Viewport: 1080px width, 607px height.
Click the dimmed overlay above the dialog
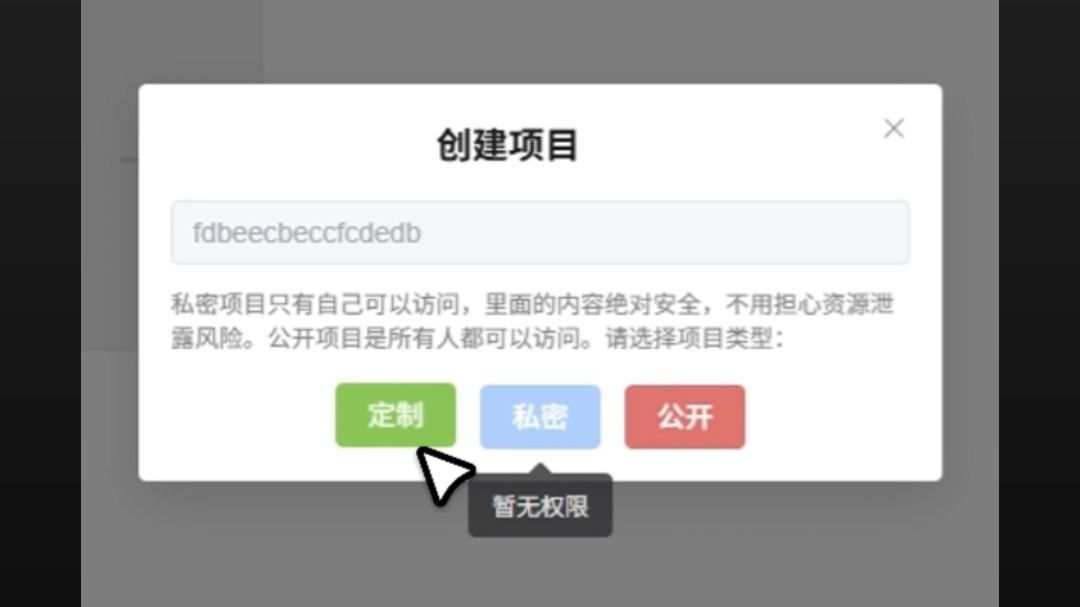(x=540, y=41)
